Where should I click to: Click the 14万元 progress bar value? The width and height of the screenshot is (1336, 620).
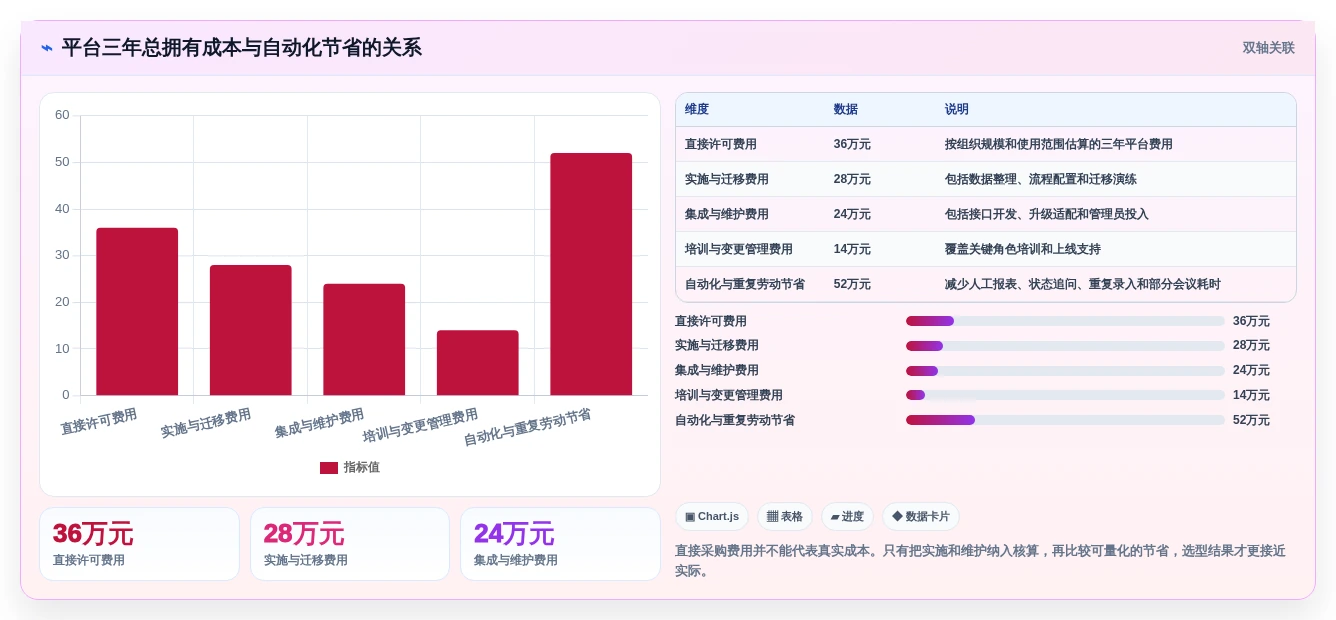[1251, 395]
